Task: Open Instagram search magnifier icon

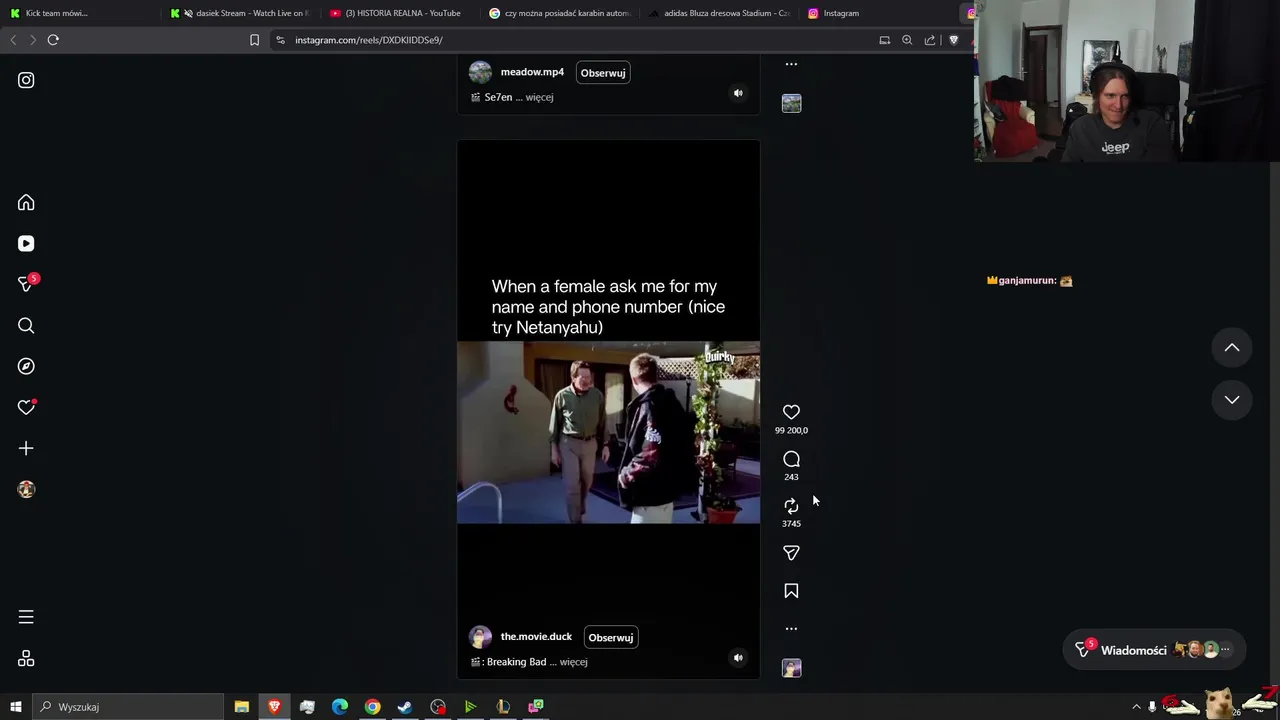Action: pyautogui.click(x=26, y=326)
